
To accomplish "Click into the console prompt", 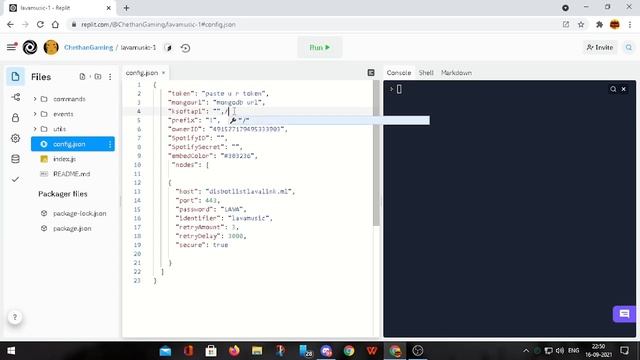I will tap(399, 89).
